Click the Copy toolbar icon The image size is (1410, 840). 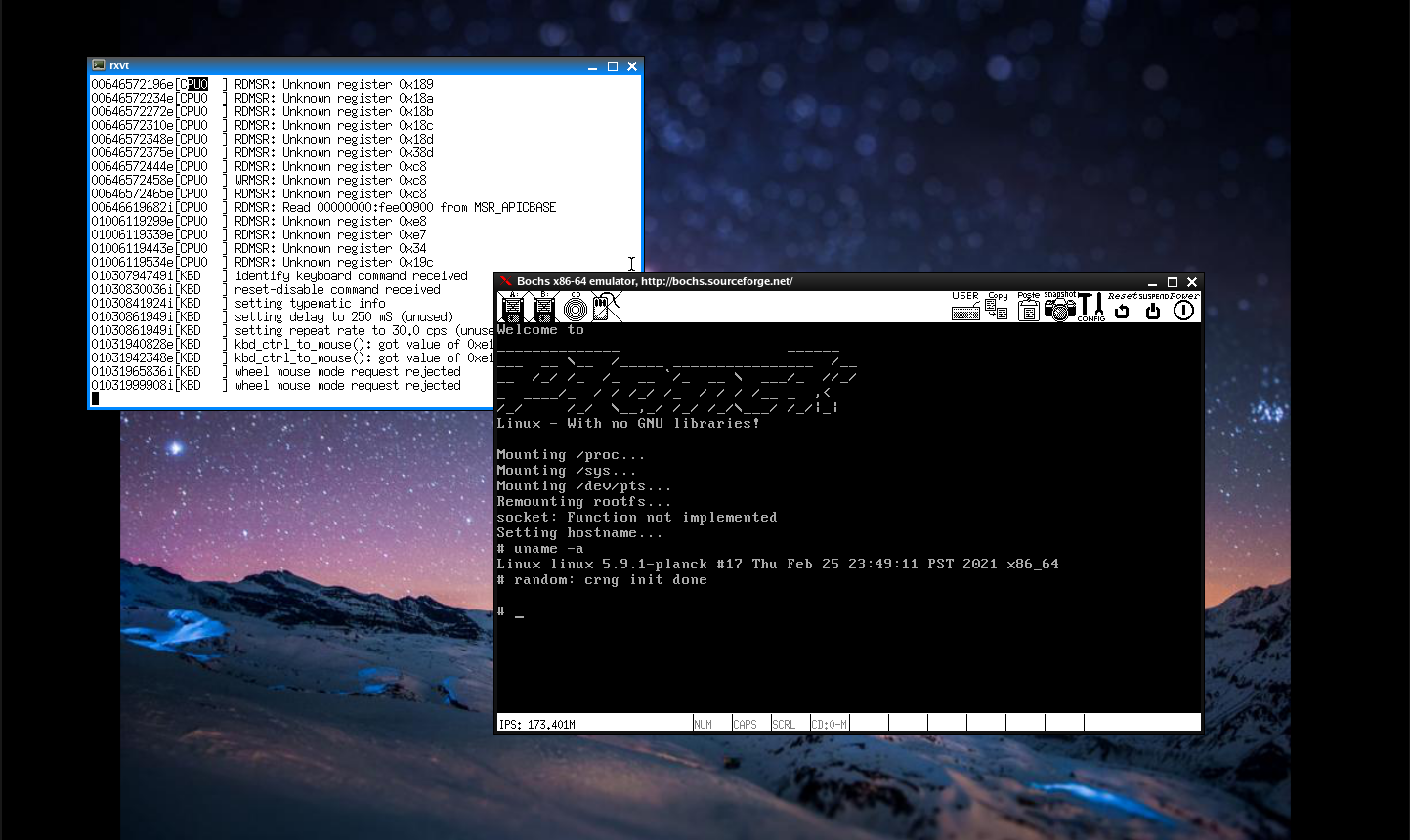click(997, 307)
